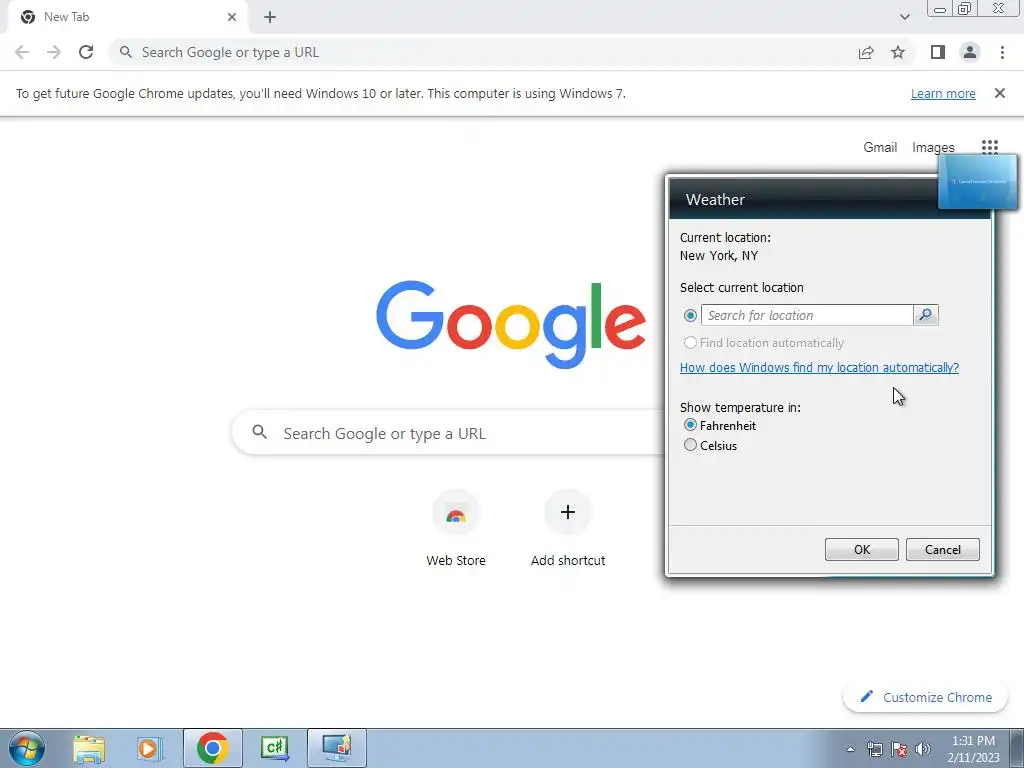Open the tab search chevron dropdown
The width and height of the screenshot is (1024, 768).
pyautogui.click(x=904, y=17)
